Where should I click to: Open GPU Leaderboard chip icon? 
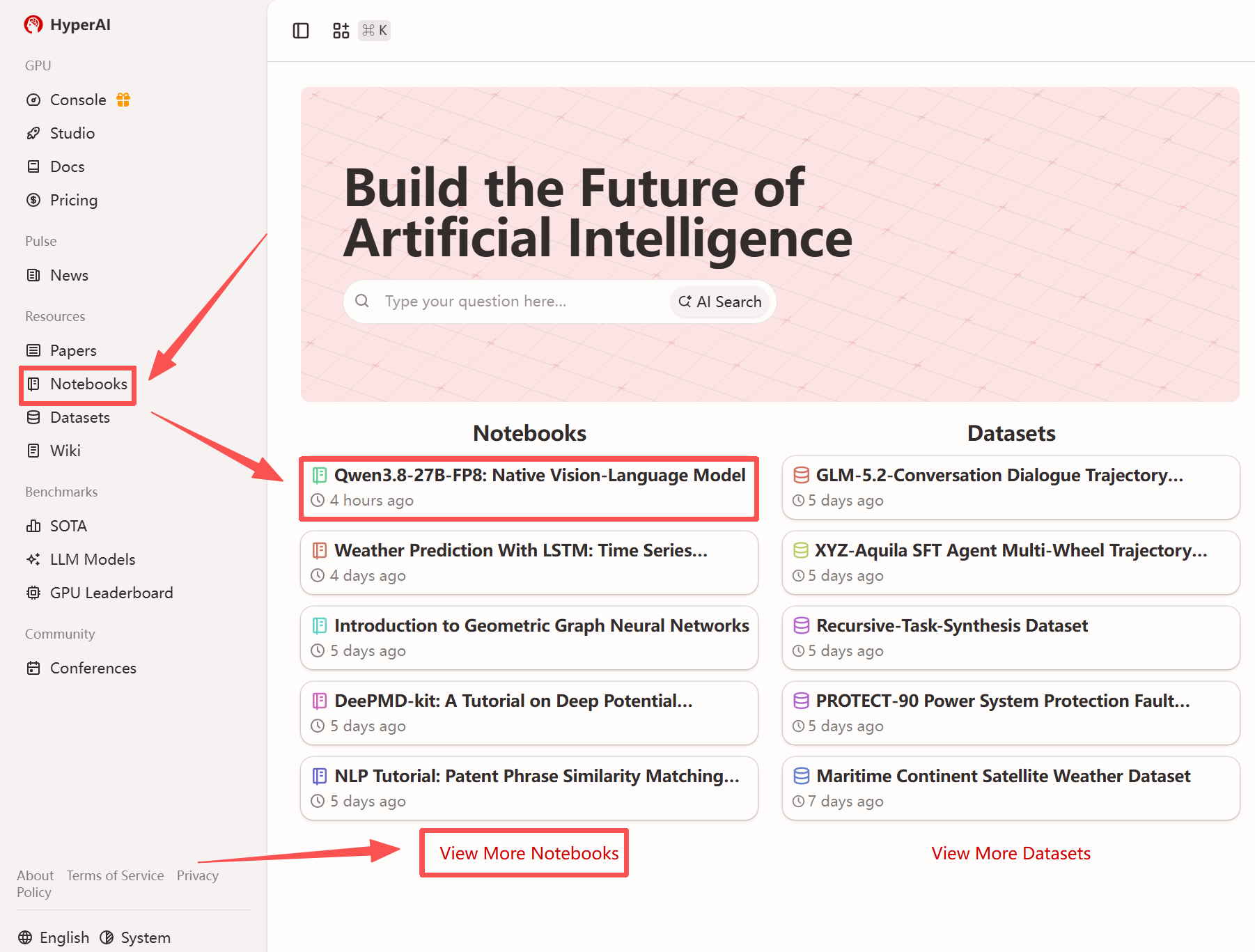[33, 593]
